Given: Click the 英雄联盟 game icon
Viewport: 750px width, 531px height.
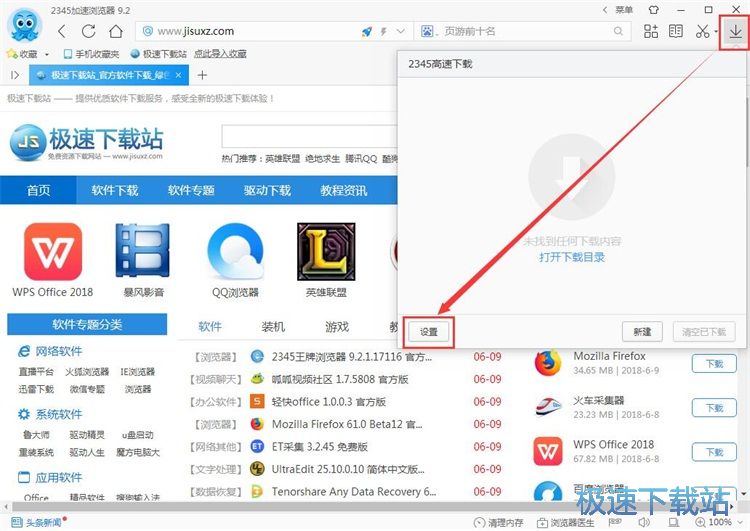Looking at the screenshot, I should [326, 252].
